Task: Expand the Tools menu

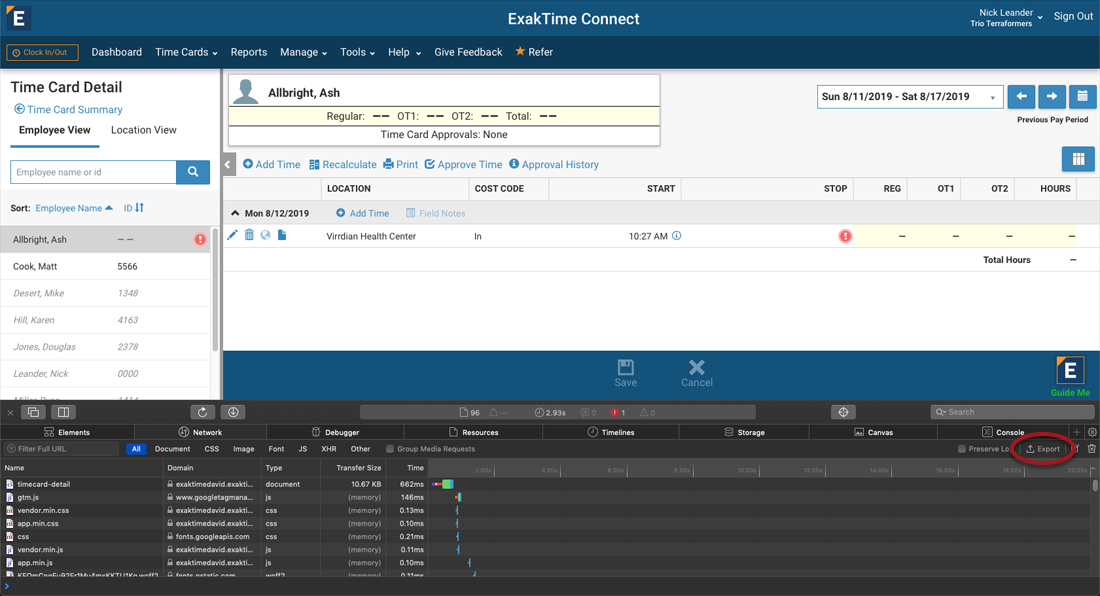Action: coord(357,52)
